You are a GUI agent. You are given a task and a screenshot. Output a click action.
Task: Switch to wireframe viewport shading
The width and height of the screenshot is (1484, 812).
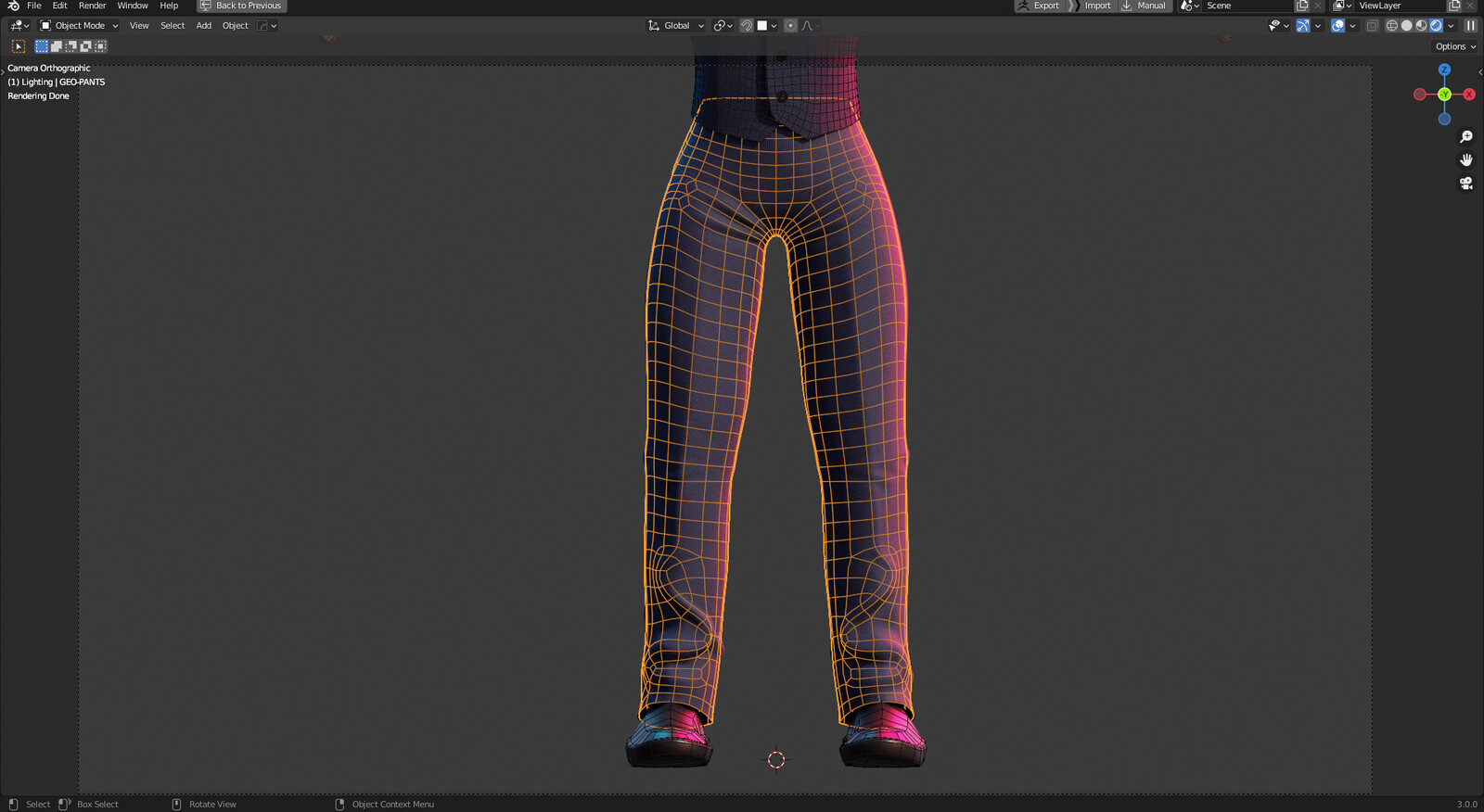point(1391,26)
